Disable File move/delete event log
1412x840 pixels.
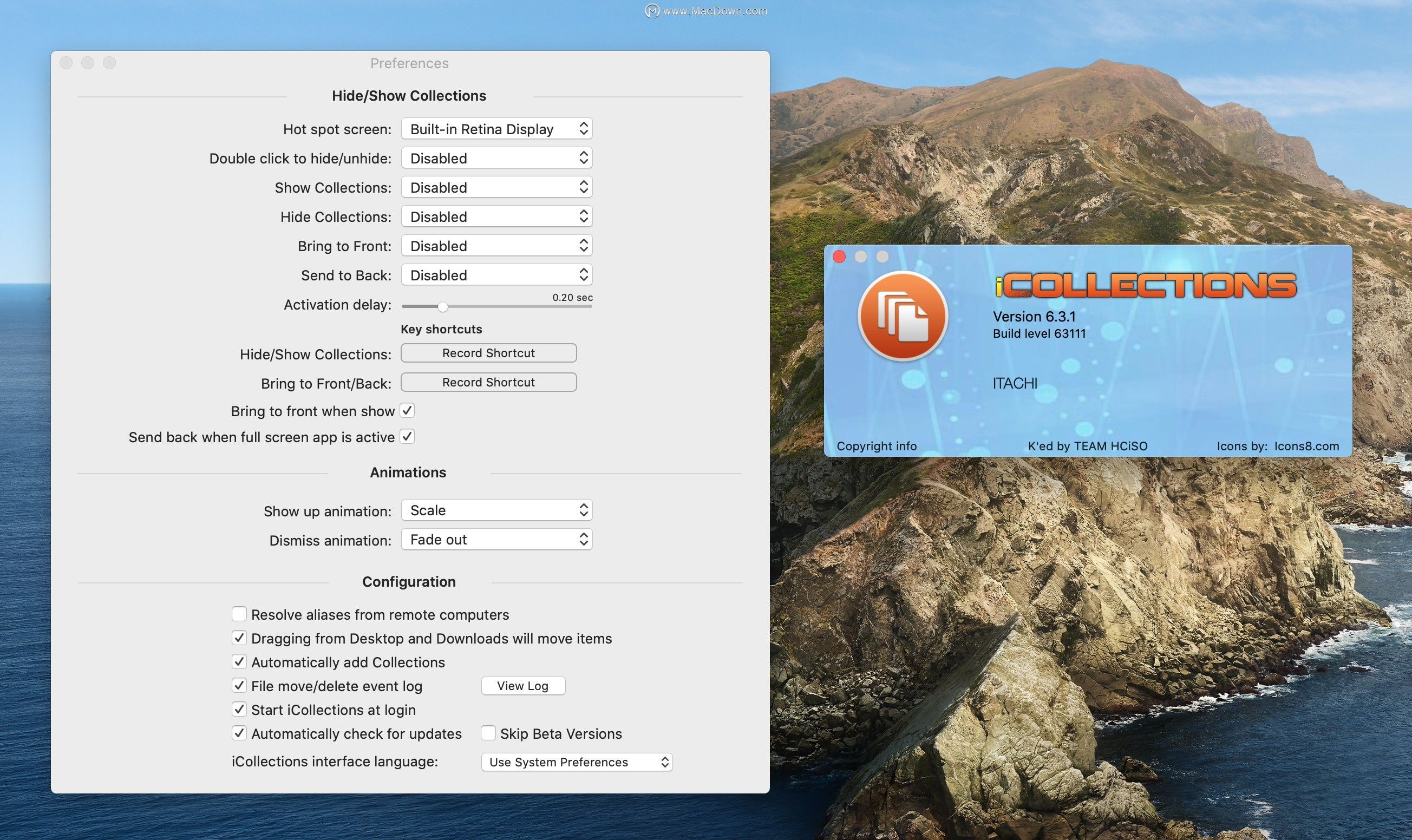239,685
